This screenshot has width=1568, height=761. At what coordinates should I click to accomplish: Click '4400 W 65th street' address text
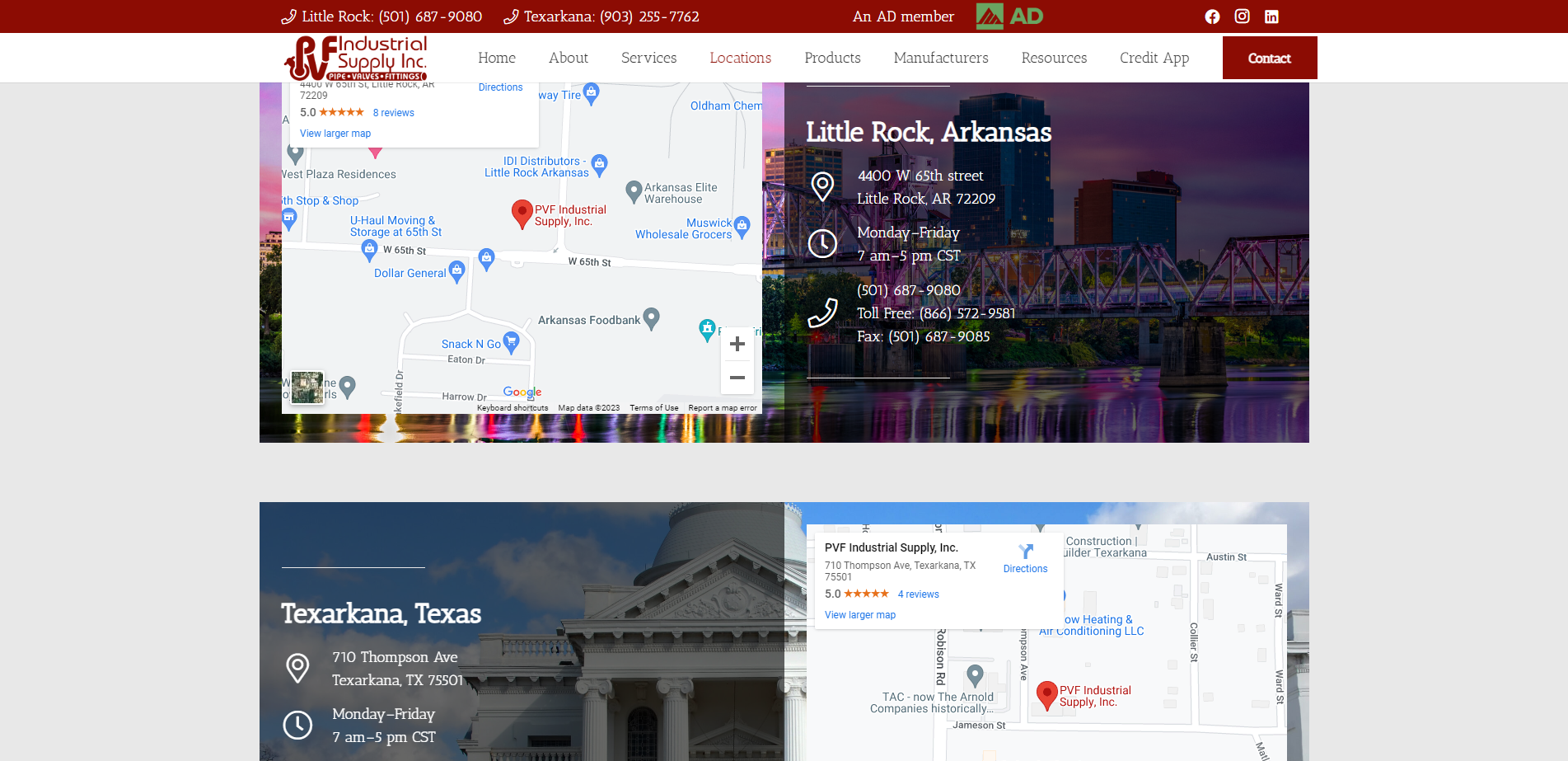(920, 176)
